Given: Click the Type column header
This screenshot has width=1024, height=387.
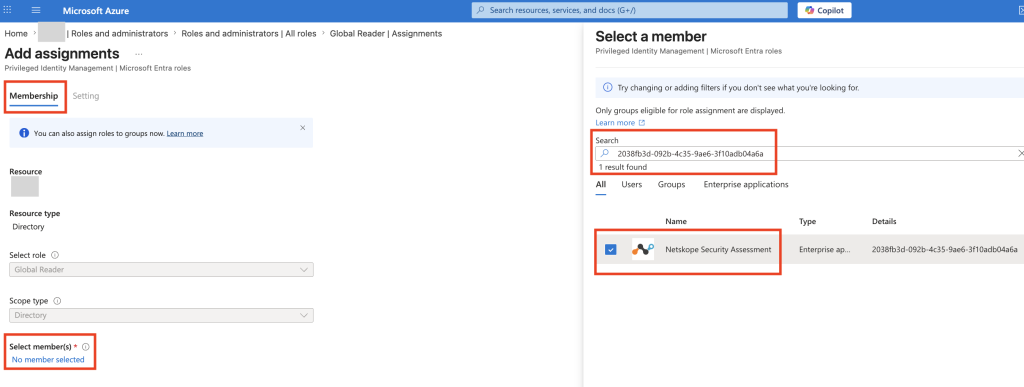Looking at the screenshot, I should 808,221.
